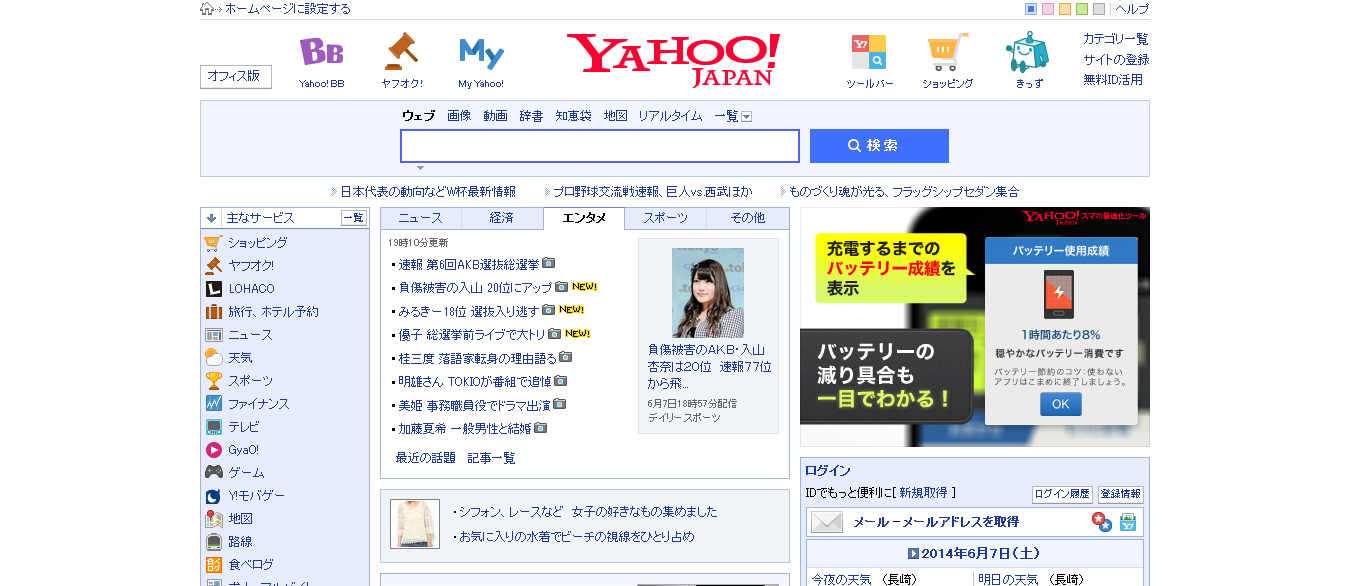Open the カテゴリ一覧 link
This screenshot has width=1349, height=586.
[1116, 39]
